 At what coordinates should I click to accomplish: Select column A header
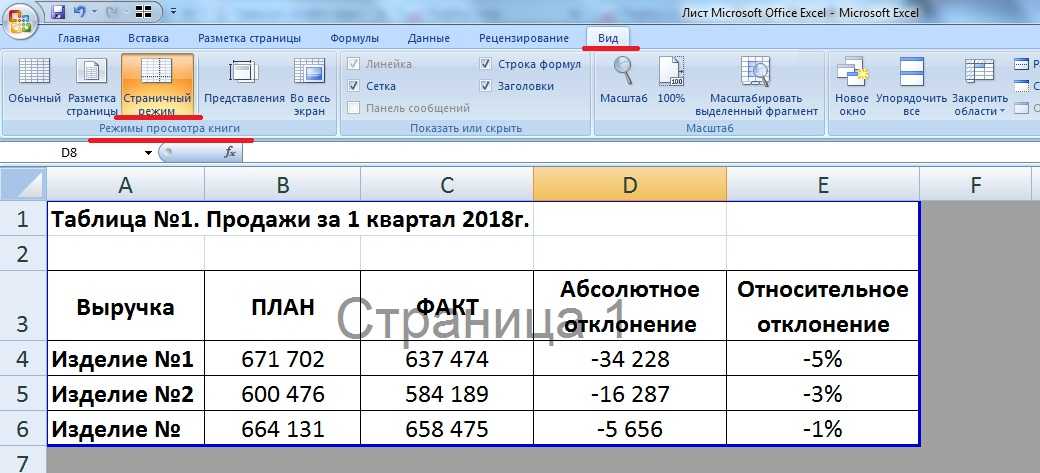125,184
